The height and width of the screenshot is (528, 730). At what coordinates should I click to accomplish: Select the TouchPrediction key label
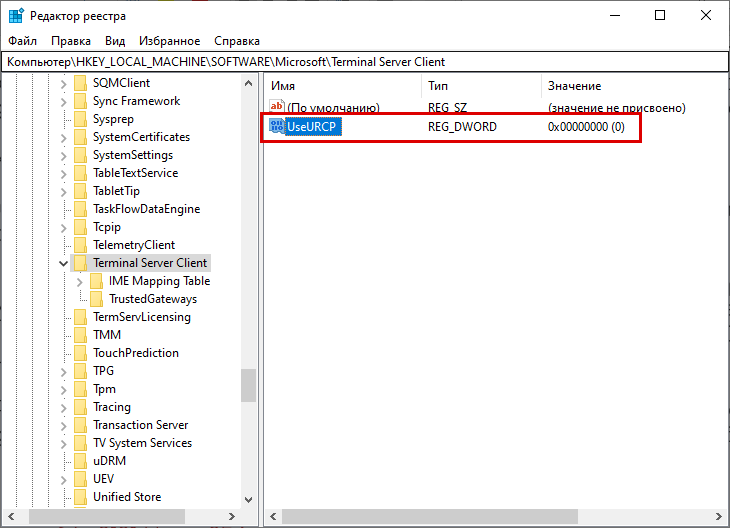[136, 353]
